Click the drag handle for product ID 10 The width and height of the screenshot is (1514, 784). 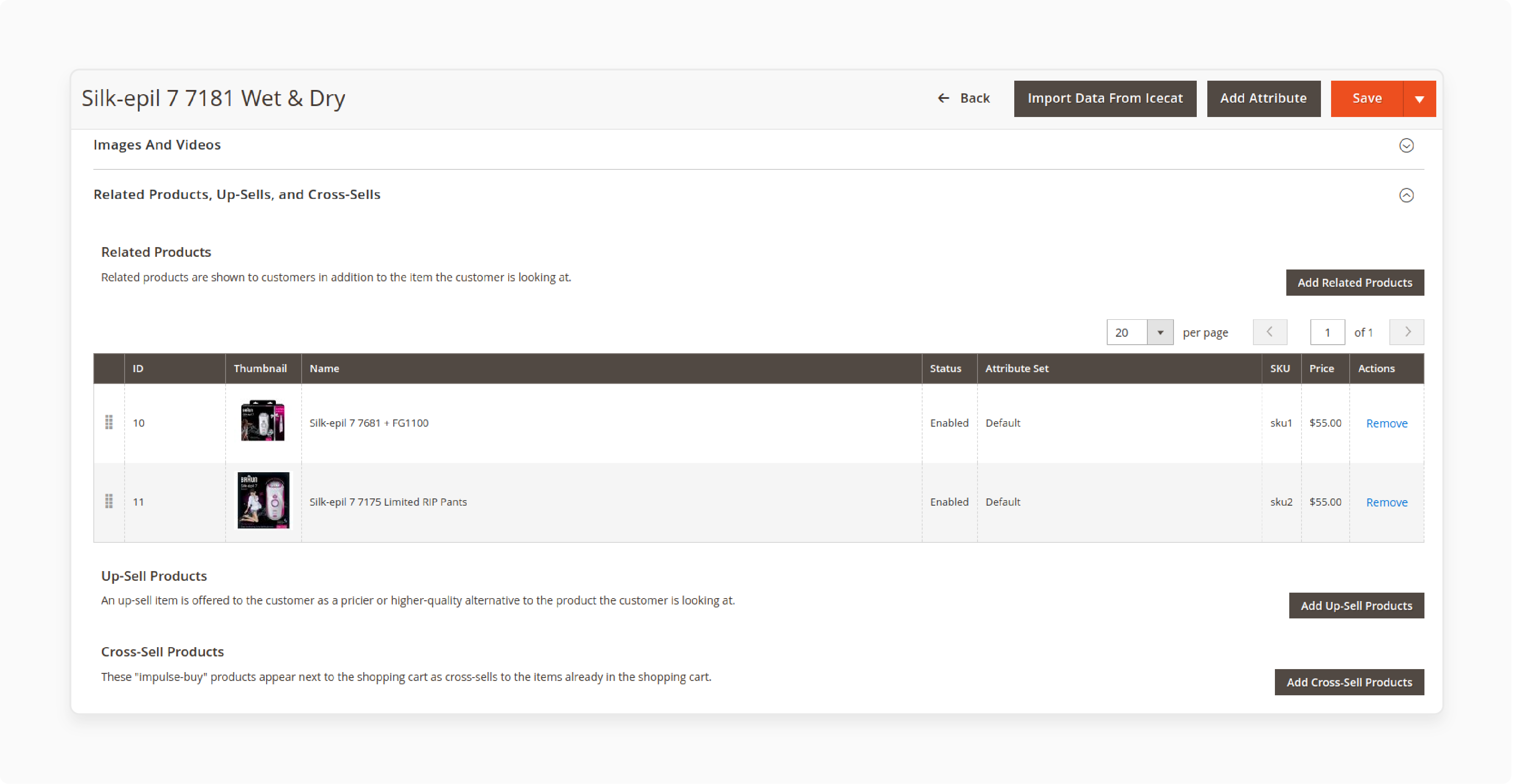[109, 422]
